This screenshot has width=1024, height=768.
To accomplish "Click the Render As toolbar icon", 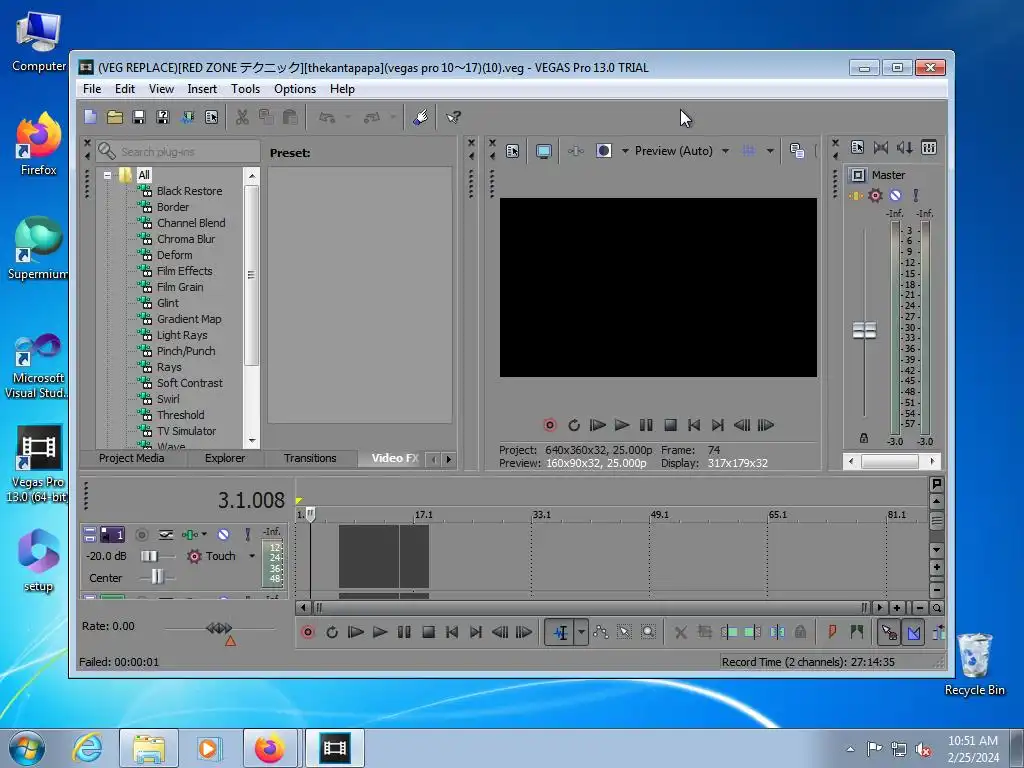I will pyautogui.click(x=187, y=117).
